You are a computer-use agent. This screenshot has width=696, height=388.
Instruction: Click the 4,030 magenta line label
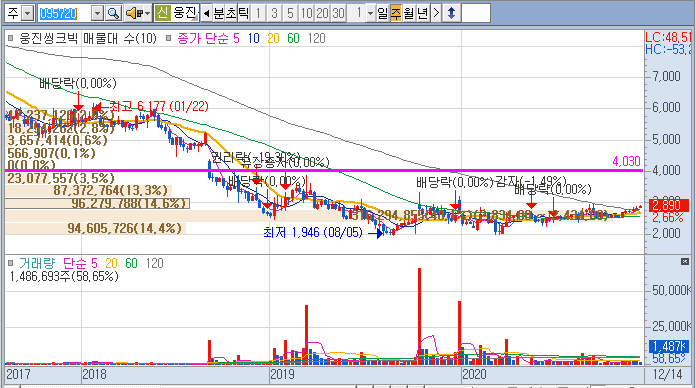(626, 162)
